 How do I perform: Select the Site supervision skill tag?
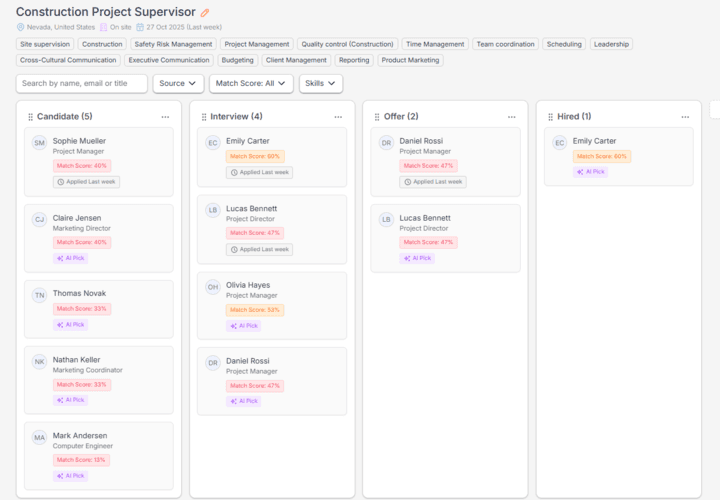pos(45,44)
